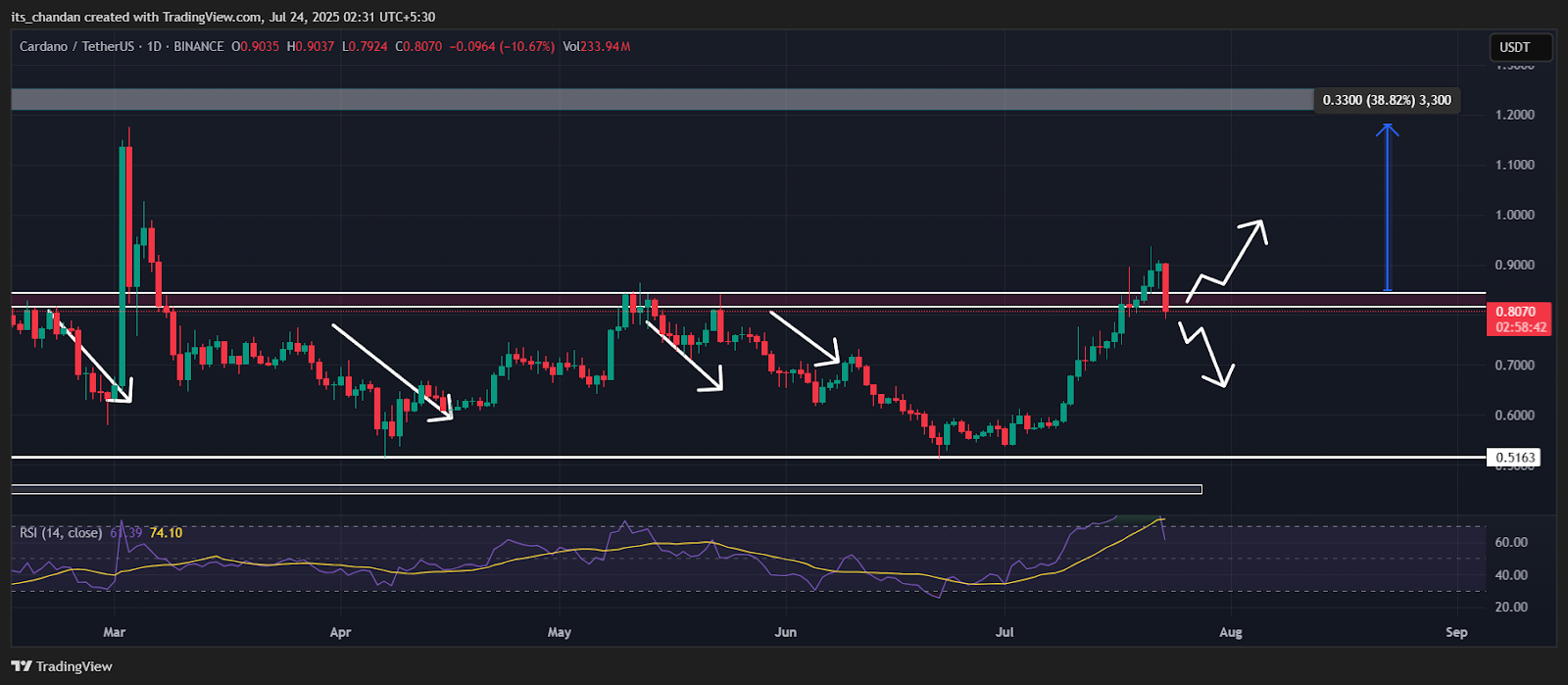
Task: Click the Mar label on time axis
Action: point(115,632)
